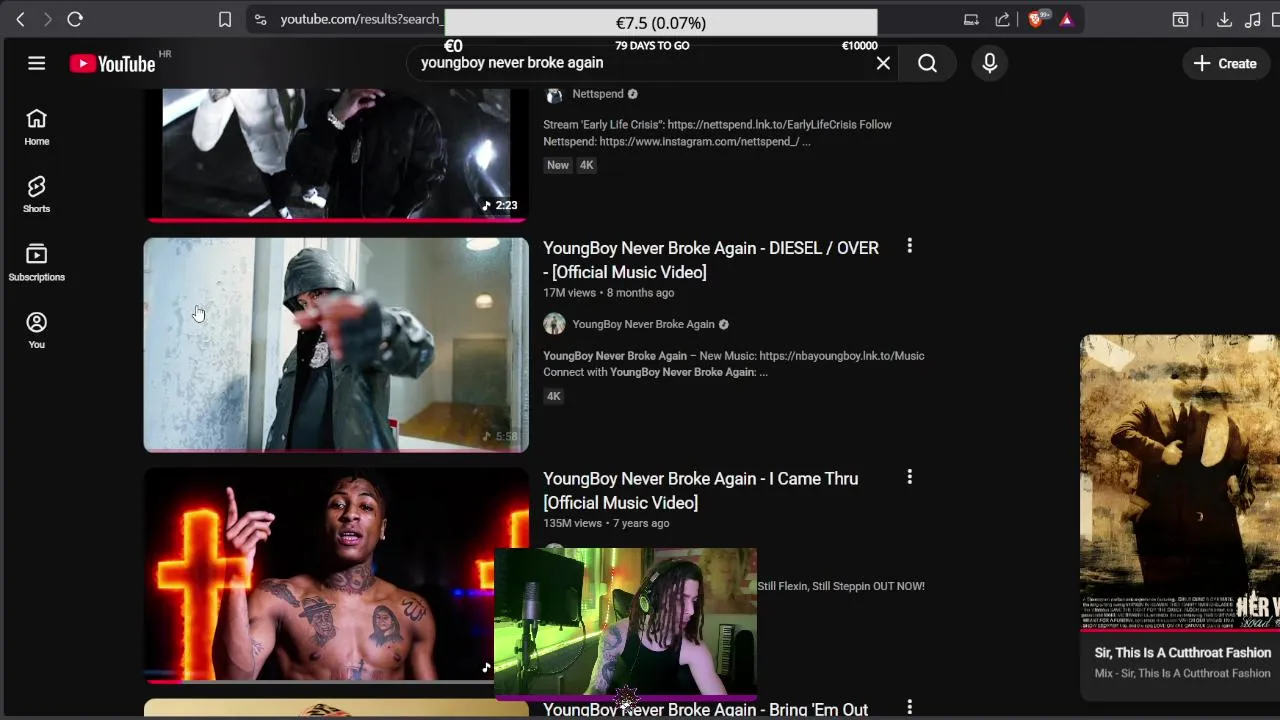Click YoungBoy channel avatar under DIESEL video
This screenshot has height=720, width=1280.
554,324
